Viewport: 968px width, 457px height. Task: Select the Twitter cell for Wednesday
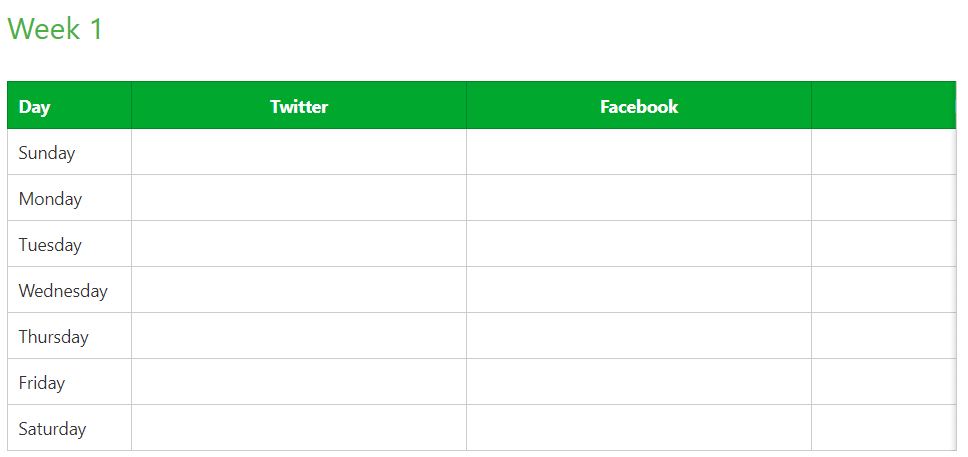(x=299, y=290)
